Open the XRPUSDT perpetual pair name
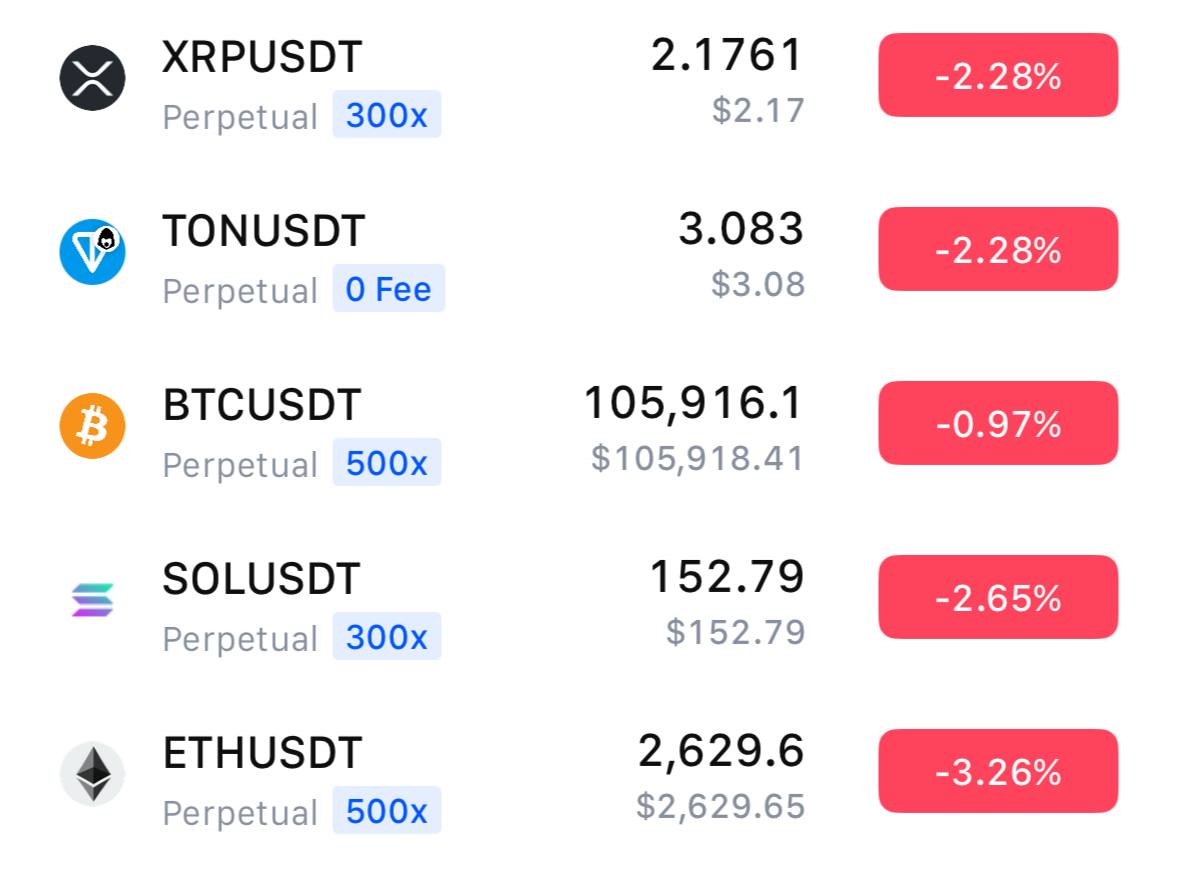The height and width of the screenshot is (878, 1178). [x=262, y=57]
